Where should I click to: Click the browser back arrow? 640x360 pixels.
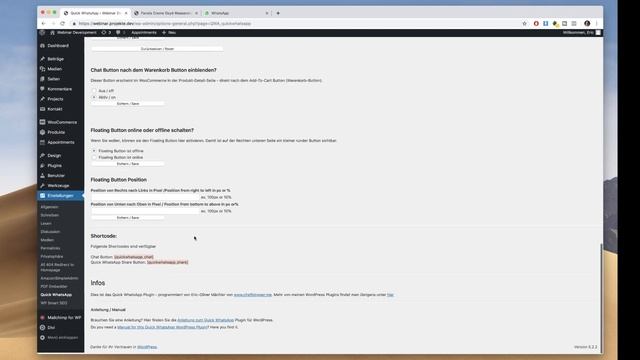coord(43,23)
